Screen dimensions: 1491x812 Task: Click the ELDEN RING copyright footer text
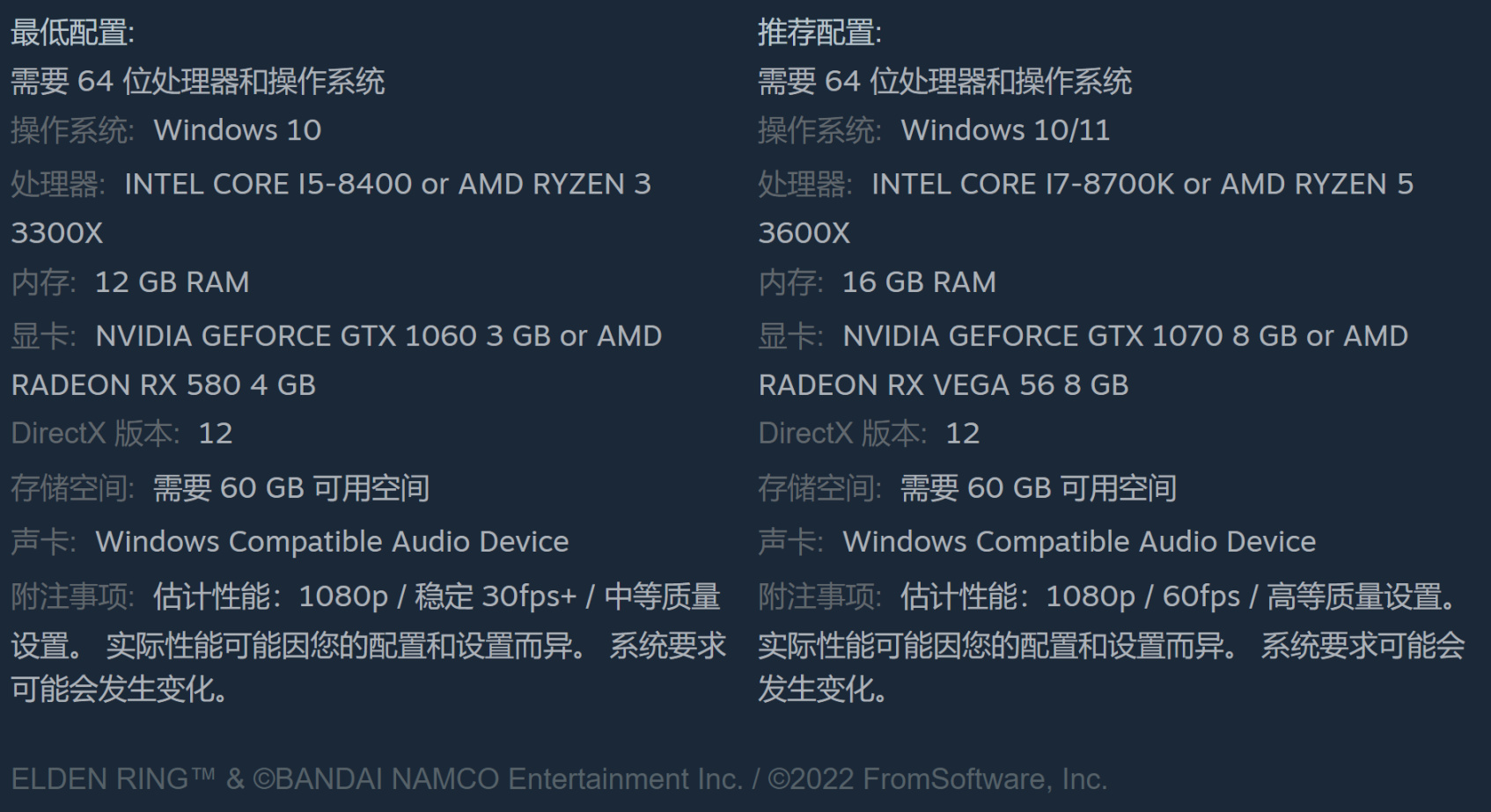click(559, 779)
